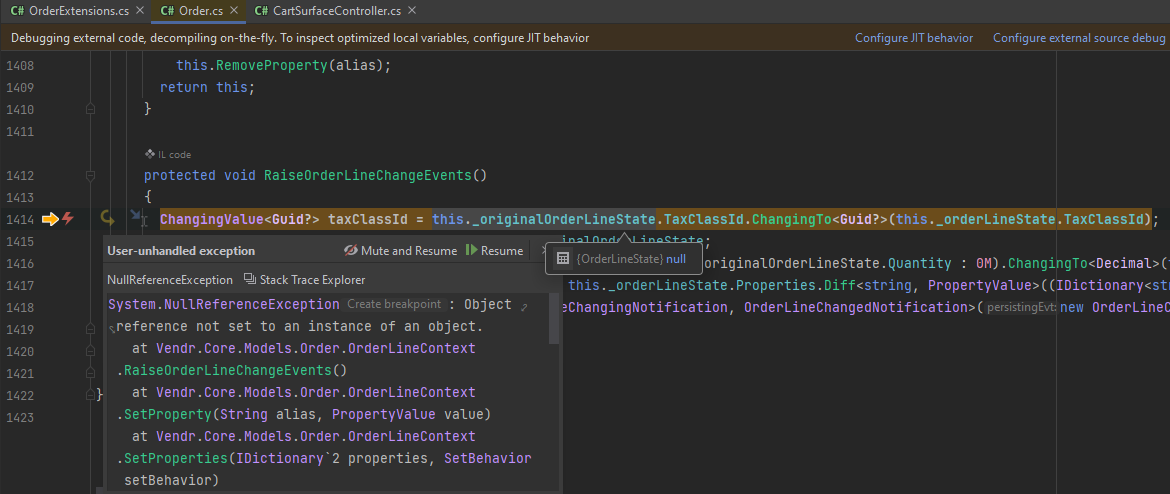
Task: Click the C# icon on CartSurfaceController.cs tab
Action: [x=261, y=11]
